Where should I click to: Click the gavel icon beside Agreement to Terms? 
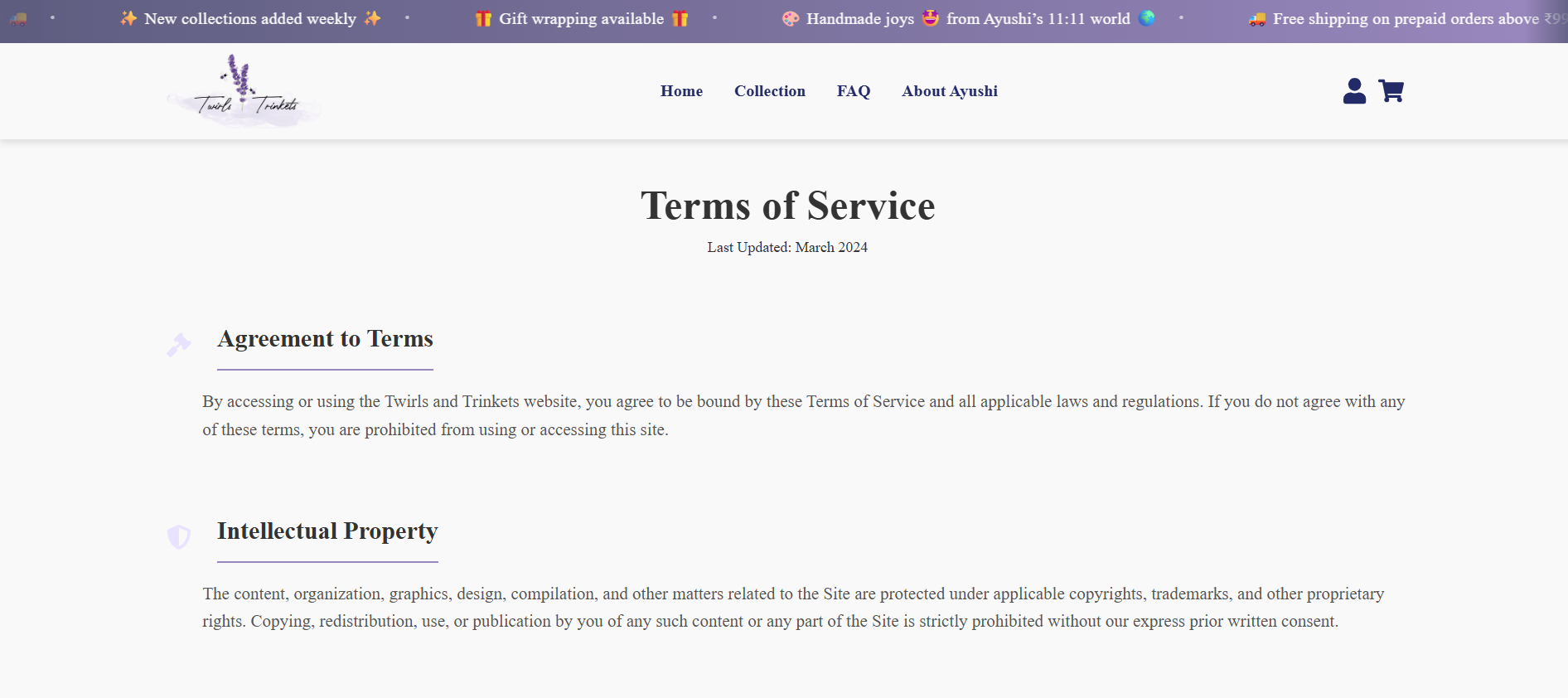pos(179,344)
